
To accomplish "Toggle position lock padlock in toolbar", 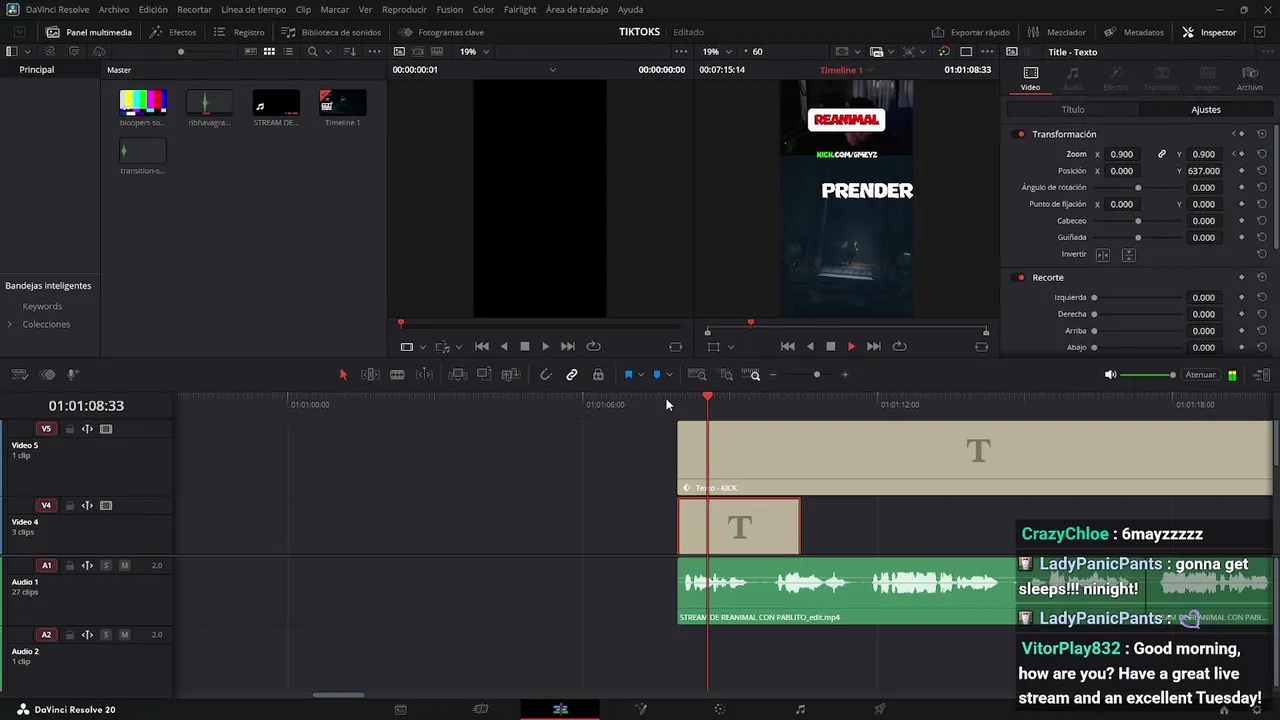I will click(598, 375).
